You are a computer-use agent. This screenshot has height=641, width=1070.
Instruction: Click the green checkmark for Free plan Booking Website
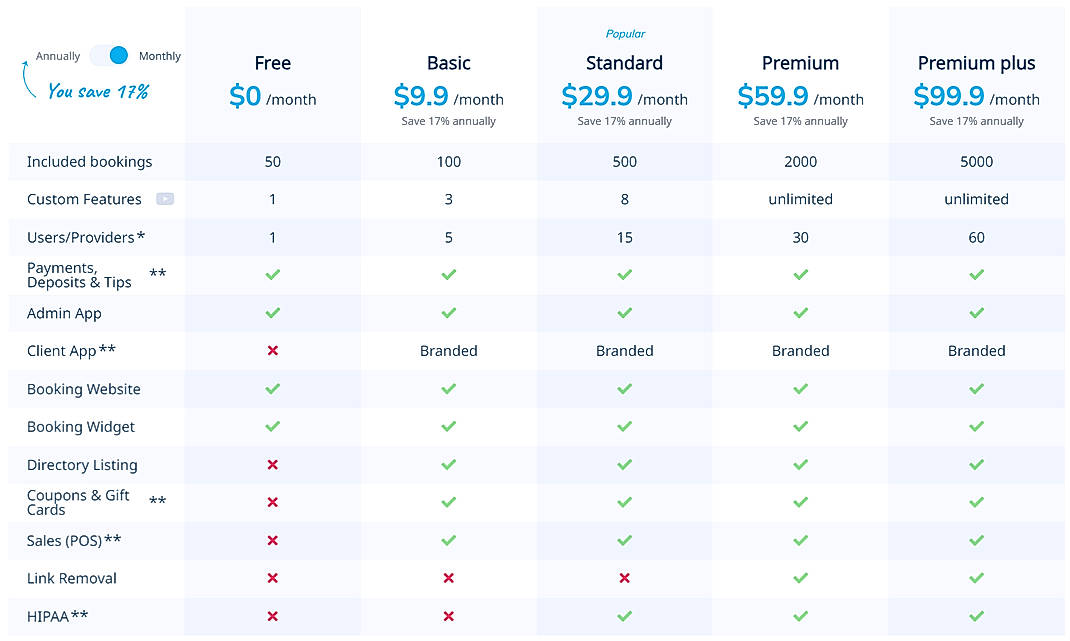click(x=272, y=389)
